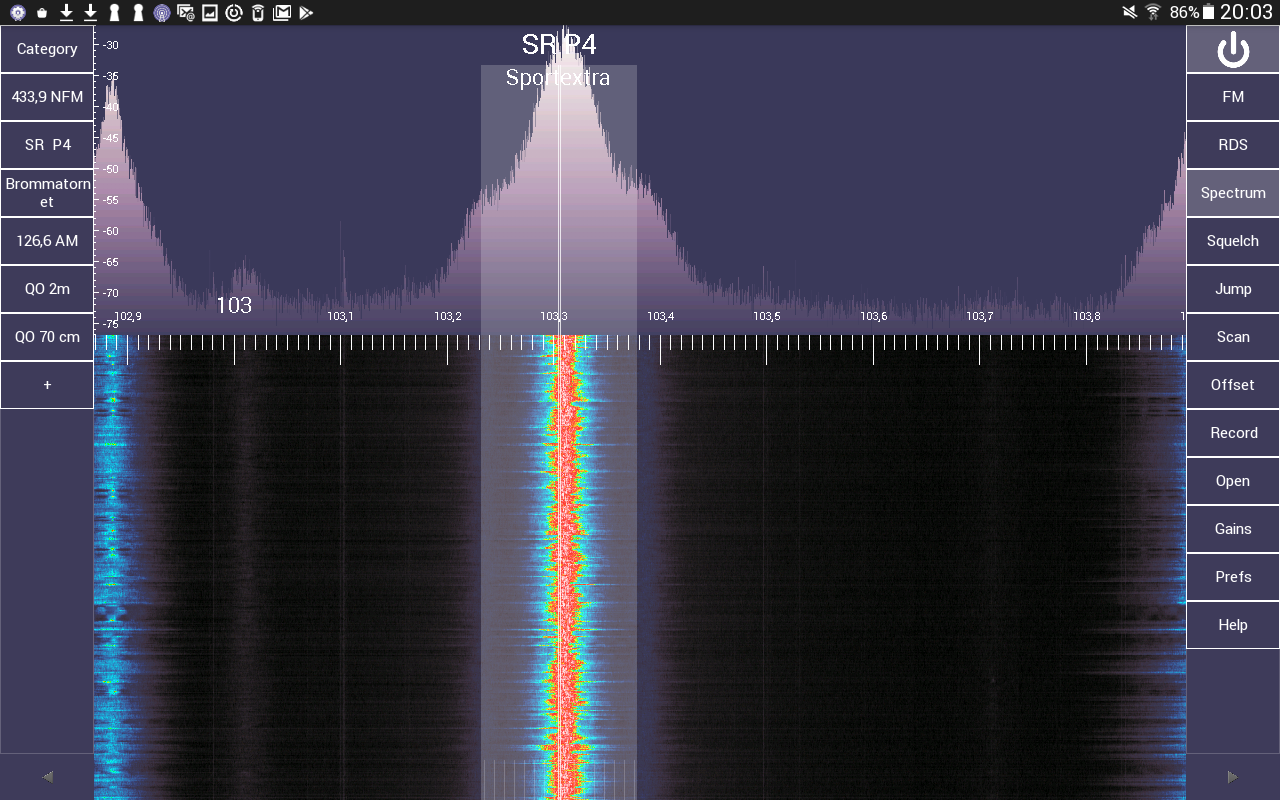The height and width of the screenshot is (800, 1280).
Task: Toggle Record of the signal
Action: 1233,433
